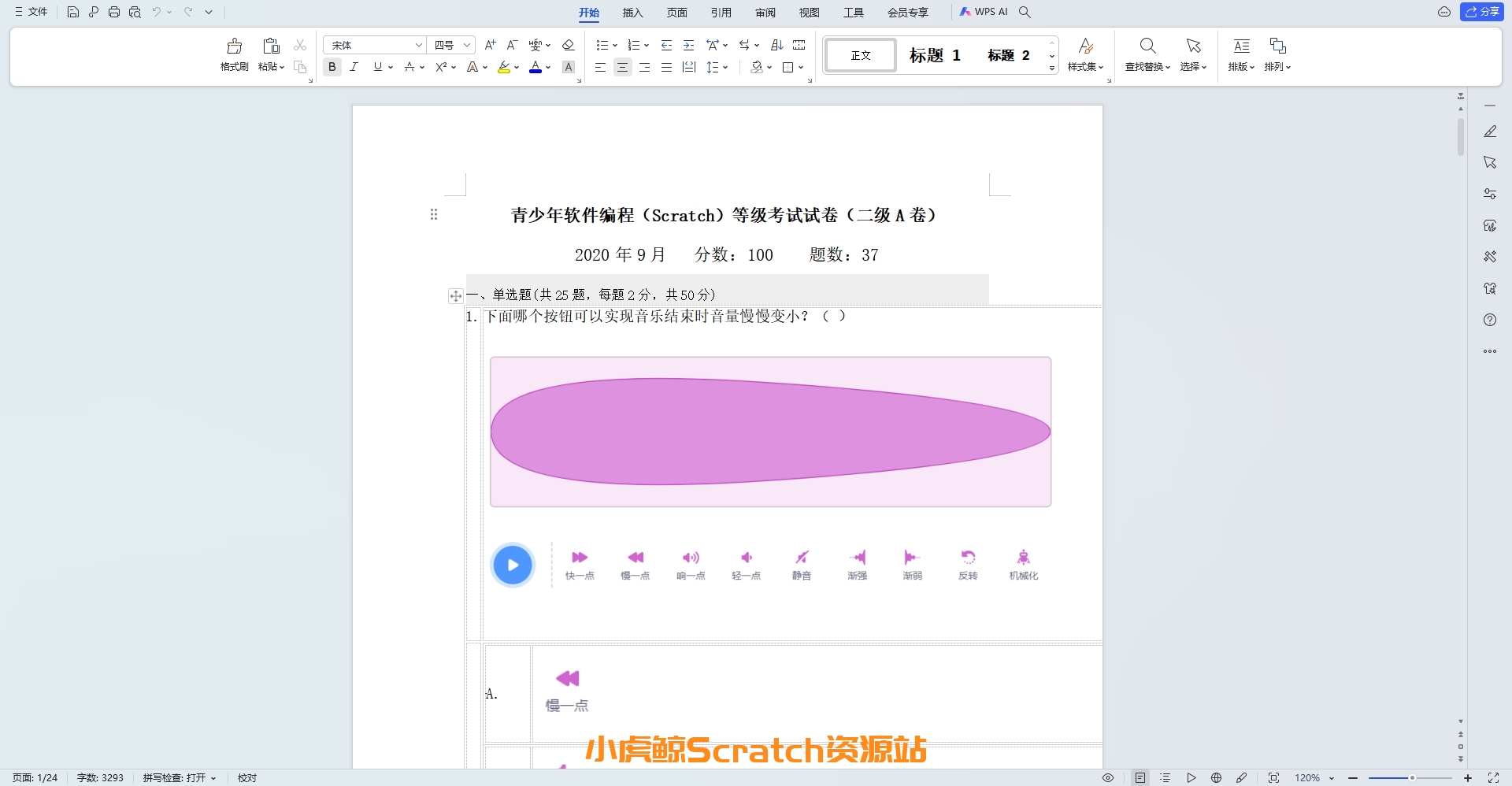Expand the bullet list dropdown arrow
This screenshot has width=1512, height=786.
click(615, 46)
